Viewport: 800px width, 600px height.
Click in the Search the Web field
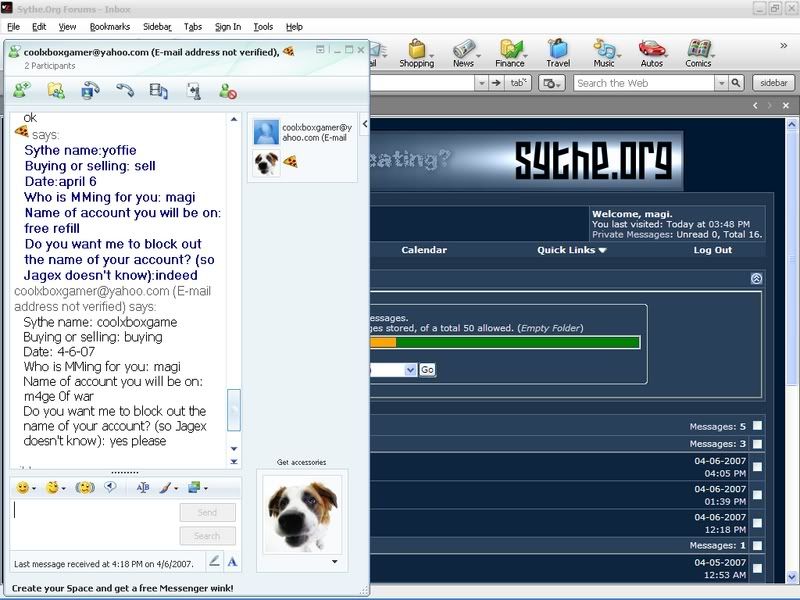(x=644, y=83)
